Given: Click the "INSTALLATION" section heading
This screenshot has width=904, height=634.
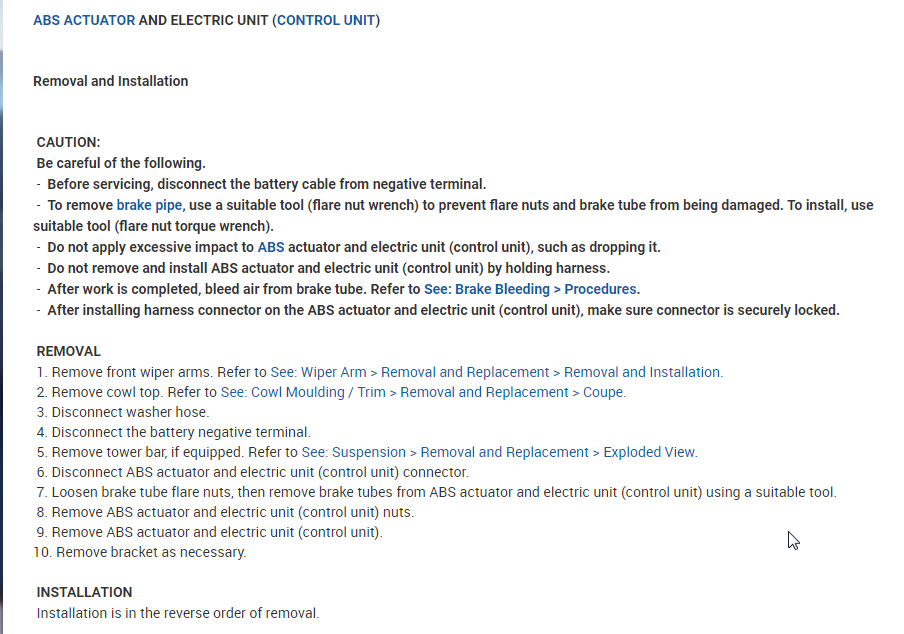Looking at the screenshot, I should [x=84, y=592].
